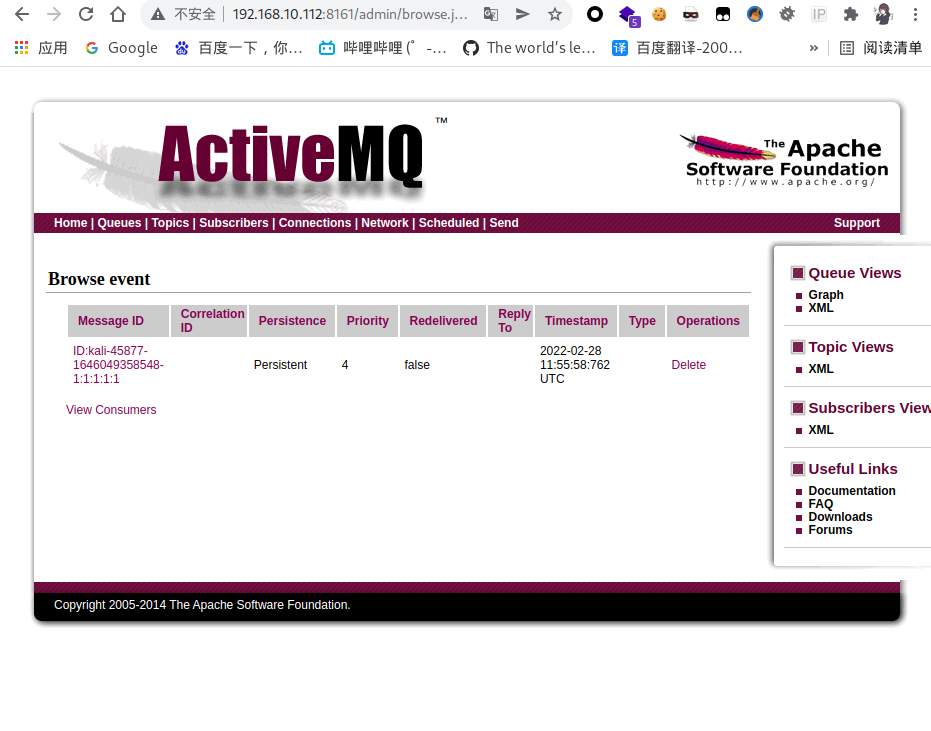931x731 pixels.
Task: Bookmark this page with the star icon
Action: click(555, 14)
